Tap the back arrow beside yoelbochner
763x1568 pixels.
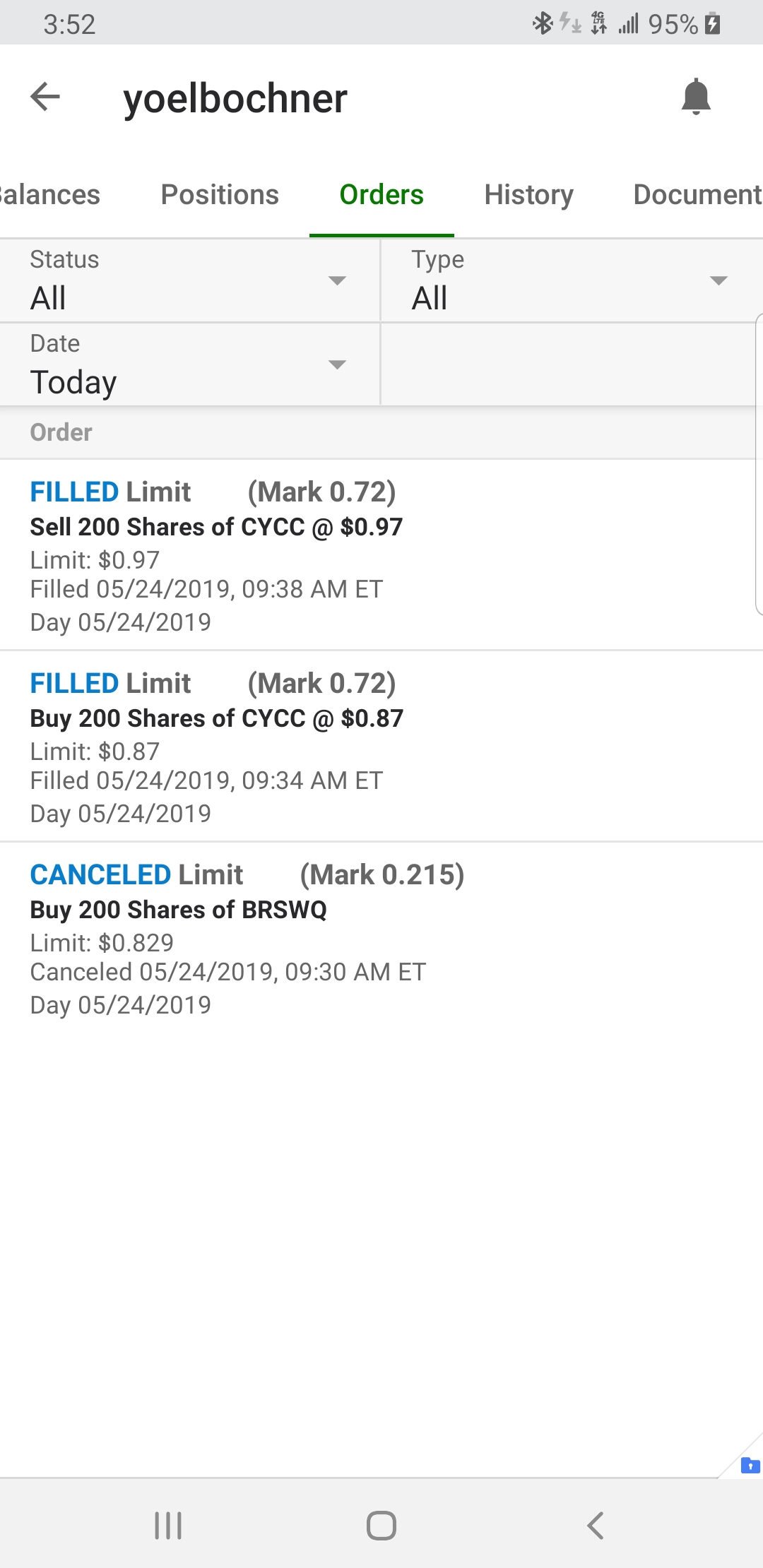pos(46,97)
